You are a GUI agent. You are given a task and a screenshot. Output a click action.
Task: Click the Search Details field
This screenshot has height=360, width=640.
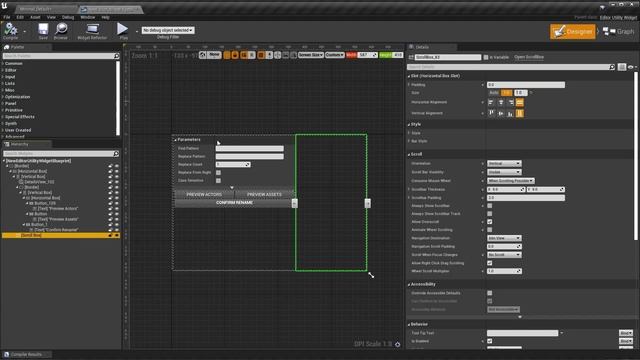point(511,67)
